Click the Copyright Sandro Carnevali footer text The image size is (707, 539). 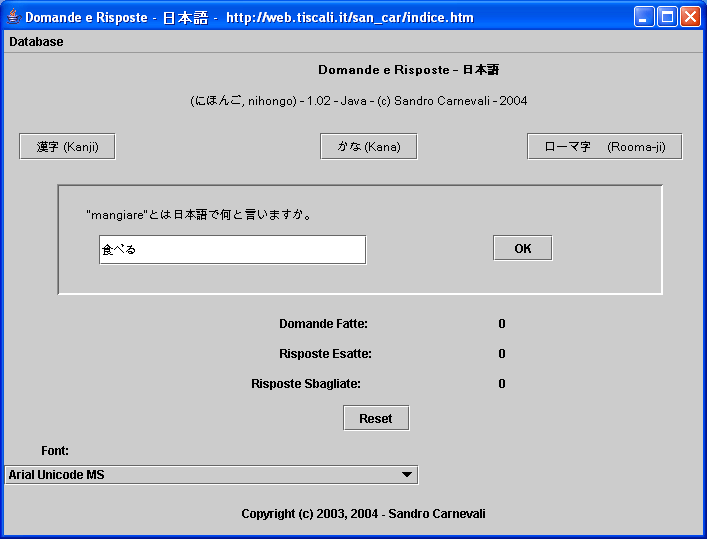click(x=363, y=514)
